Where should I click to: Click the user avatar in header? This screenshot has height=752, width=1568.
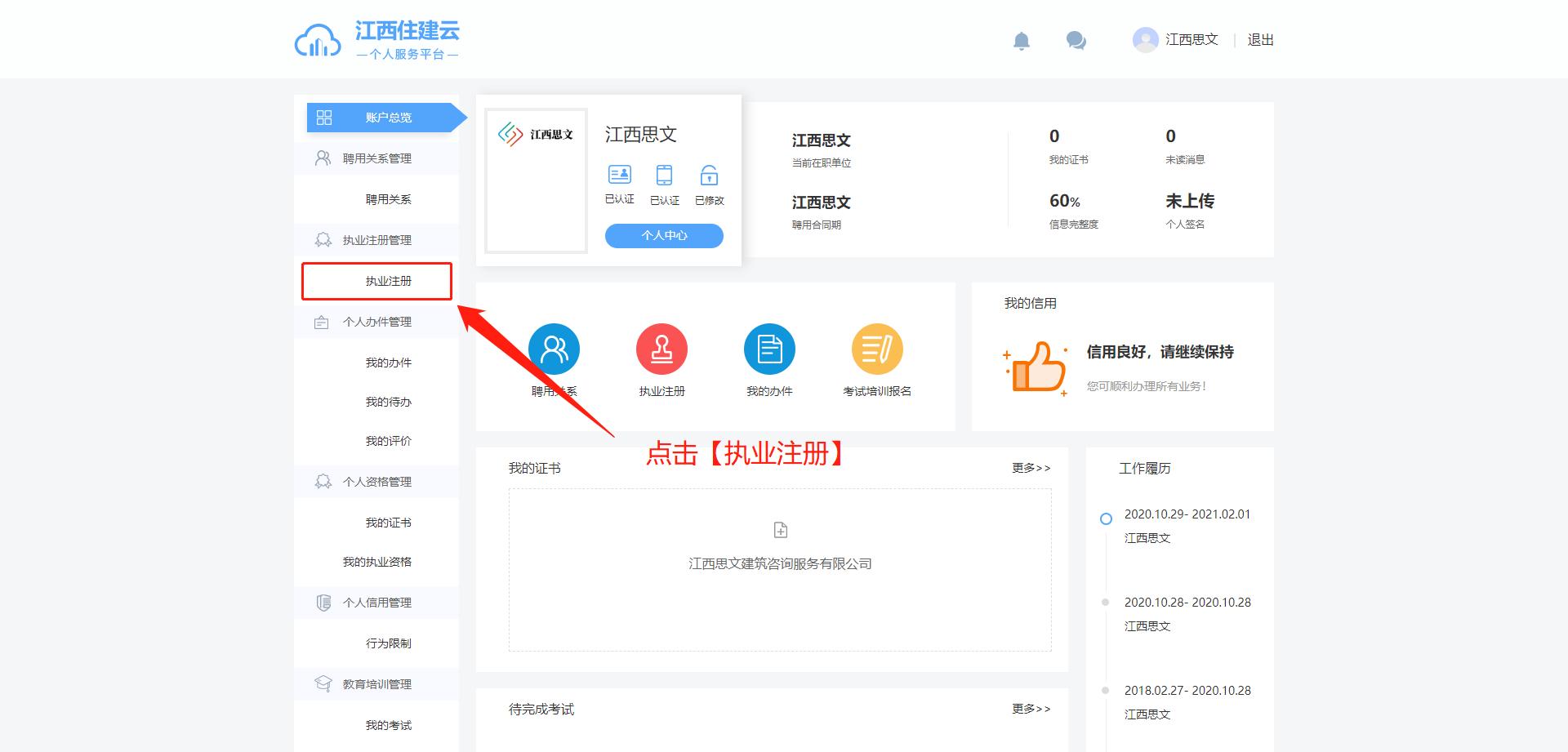[x=1145, y=40]
